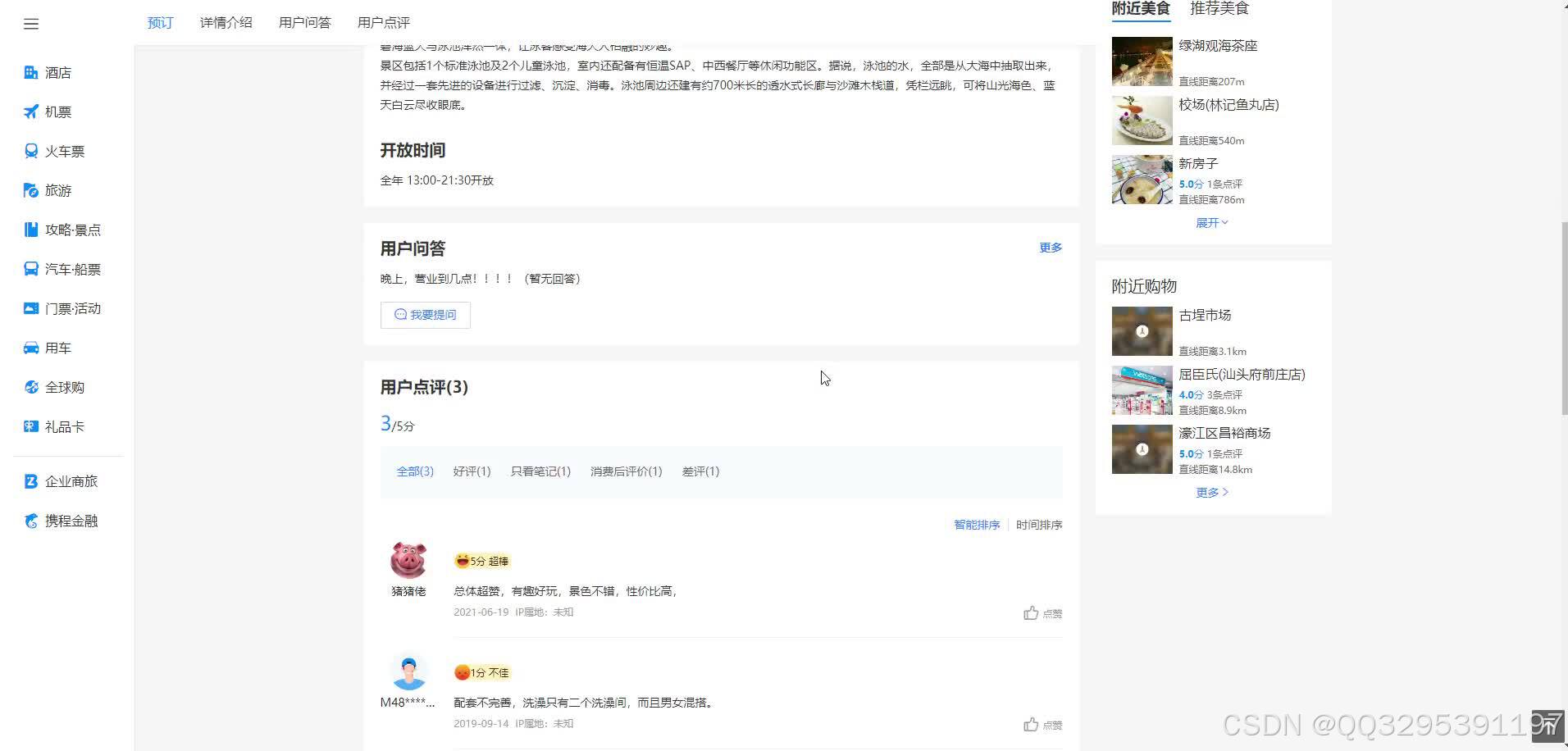Open 屈臣氏(汕头府前庄店) shop thumbnail
The height and width of the screenshot is (751, 1568).
tap(1142, 389)
